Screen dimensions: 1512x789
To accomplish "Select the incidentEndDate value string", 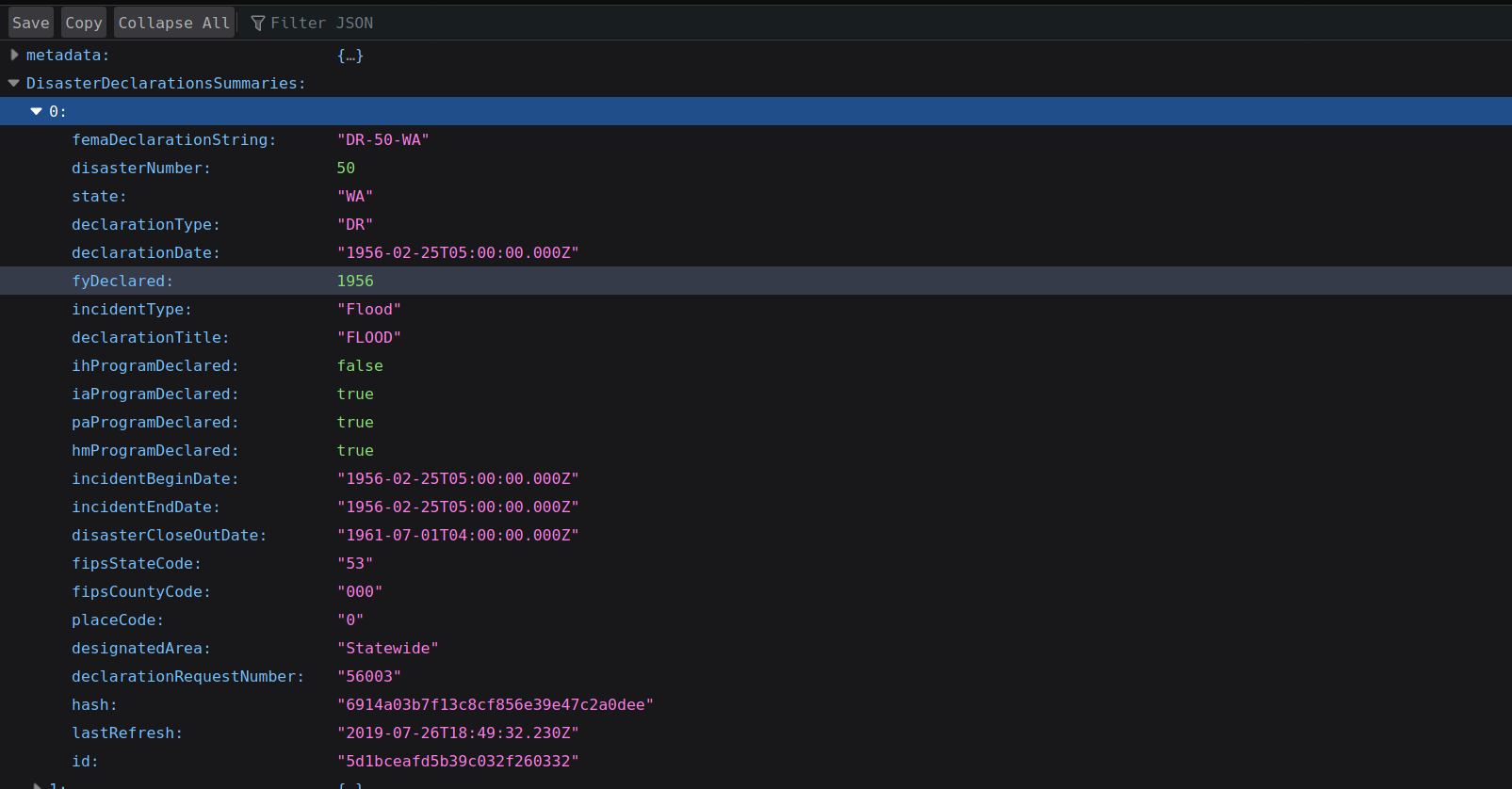I will coord(458,507).
